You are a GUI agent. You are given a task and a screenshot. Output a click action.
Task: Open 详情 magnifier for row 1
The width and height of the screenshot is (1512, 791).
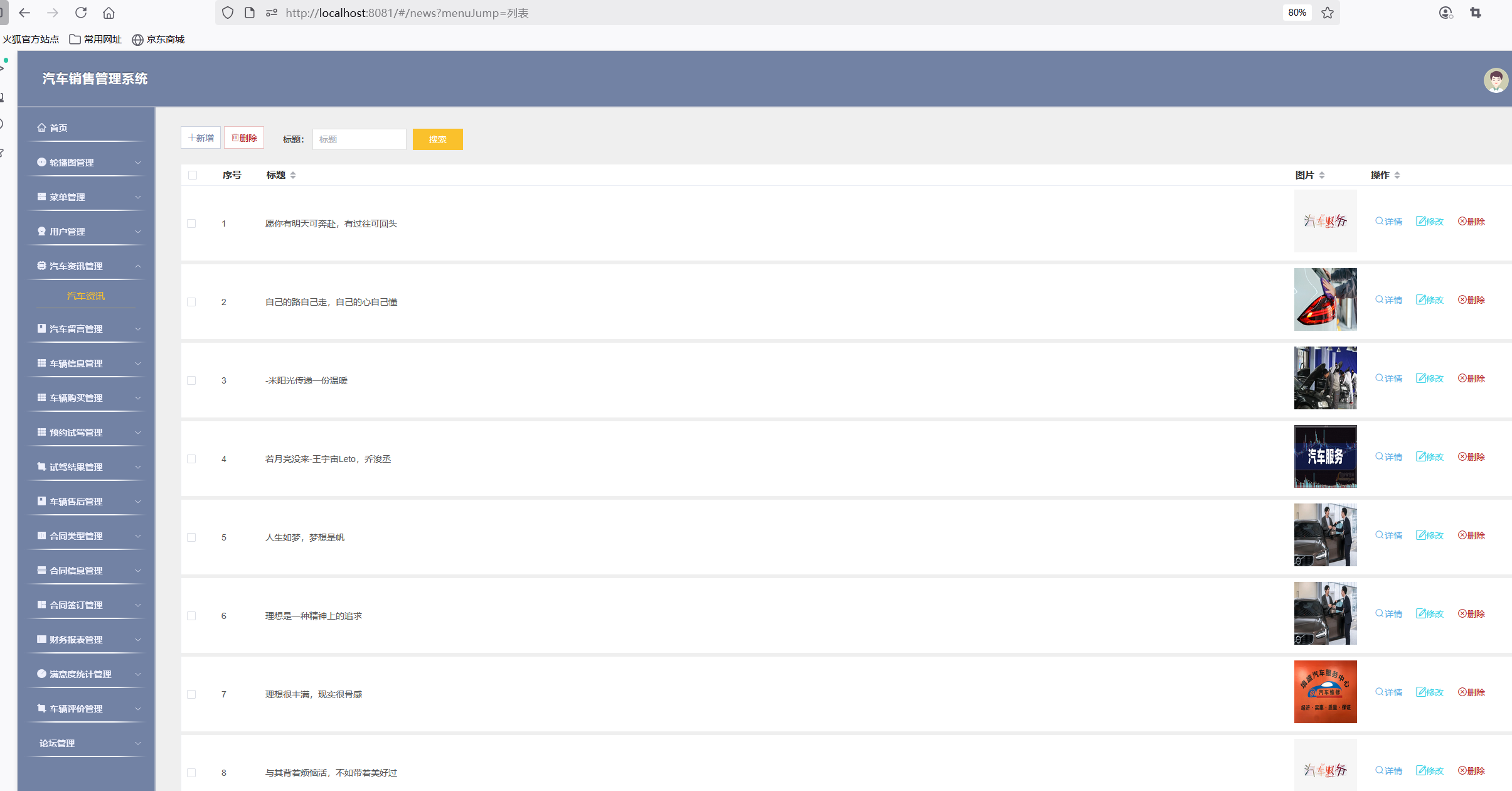tap(1379, 221)
